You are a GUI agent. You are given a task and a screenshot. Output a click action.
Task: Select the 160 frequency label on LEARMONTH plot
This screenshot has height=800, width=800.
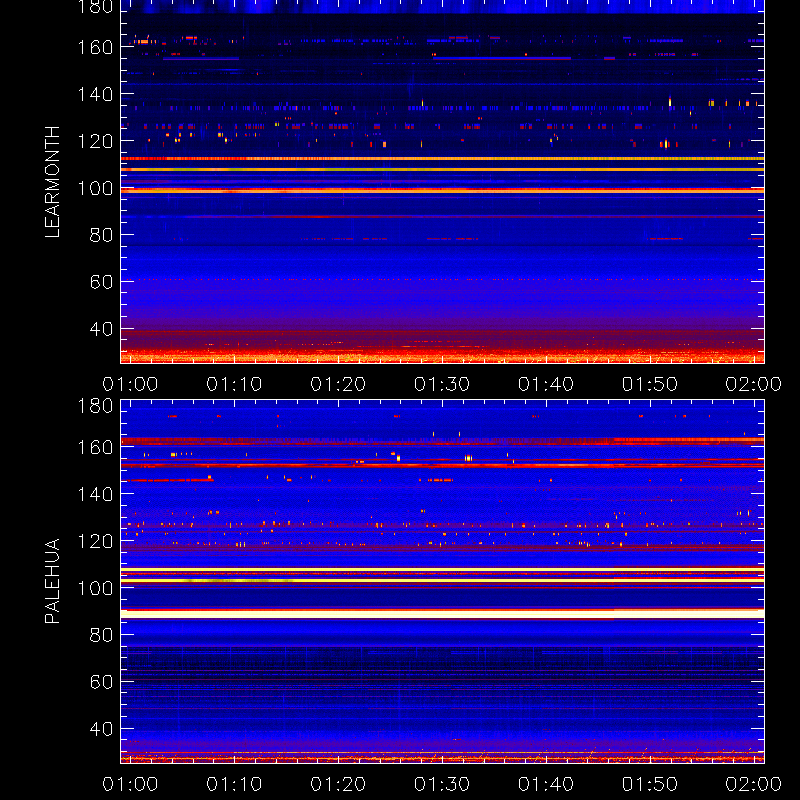95,47
